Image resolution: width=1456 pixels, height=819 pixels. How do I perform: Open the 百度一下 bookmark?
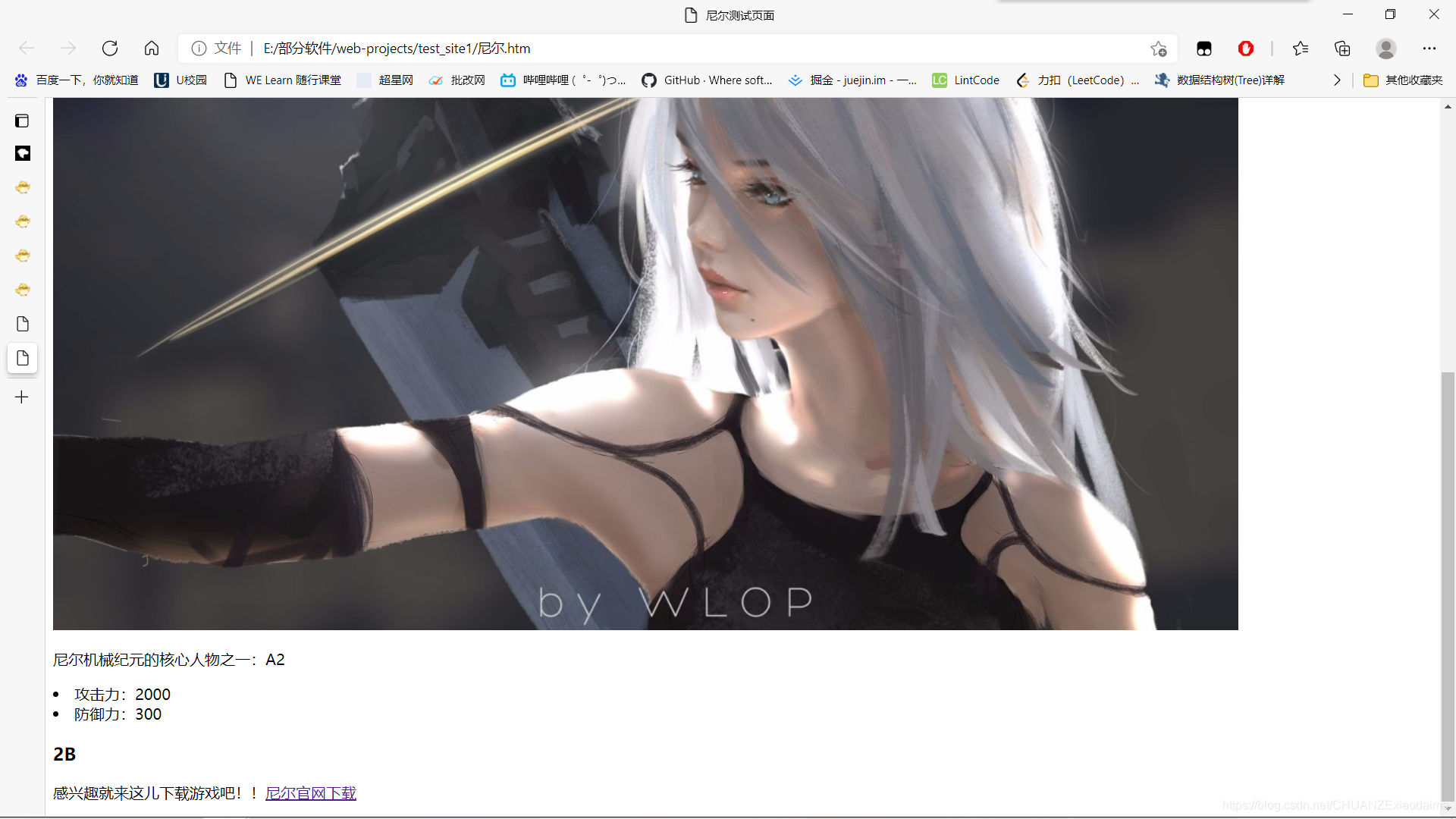[x=77, y=80]
